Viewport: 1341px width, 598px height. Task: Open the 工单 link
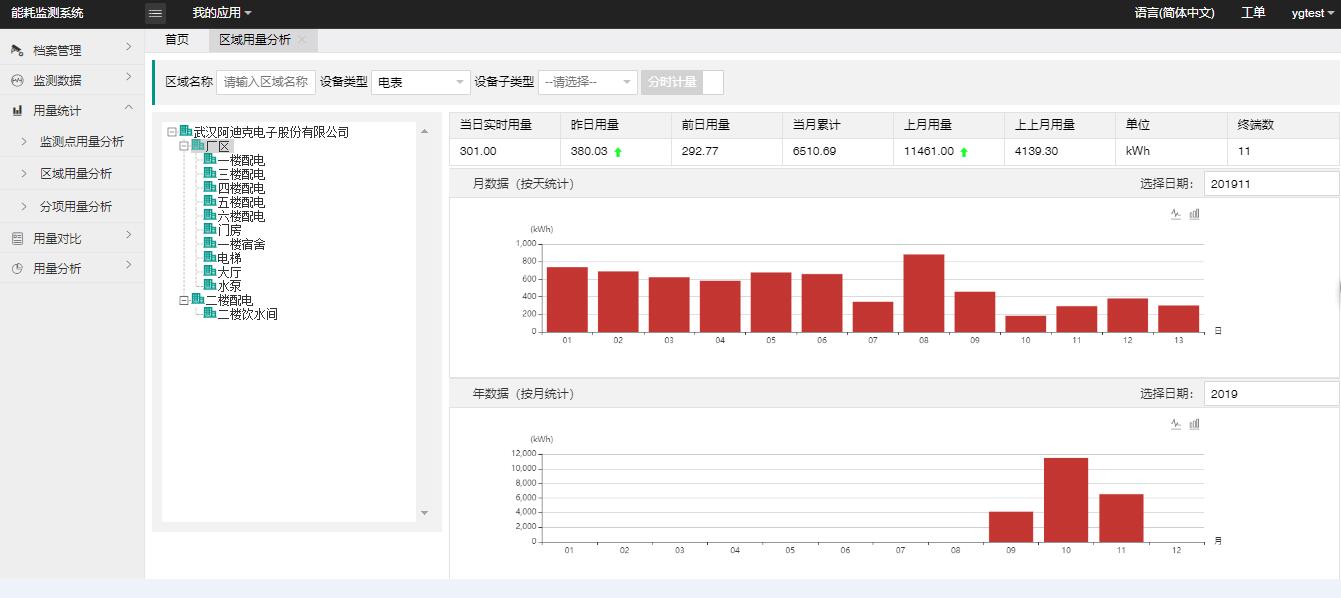tap(1253, 13)
